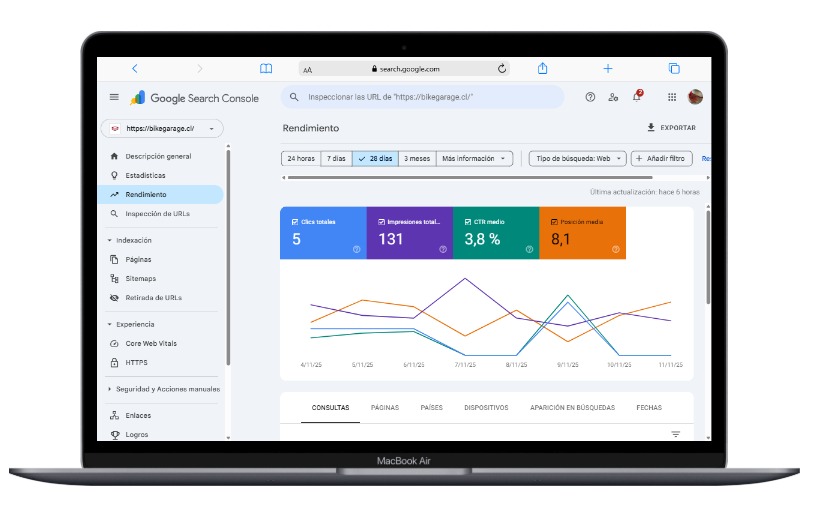Expand the Más información date dropdown
822x514 pixels.
point(475,158)
